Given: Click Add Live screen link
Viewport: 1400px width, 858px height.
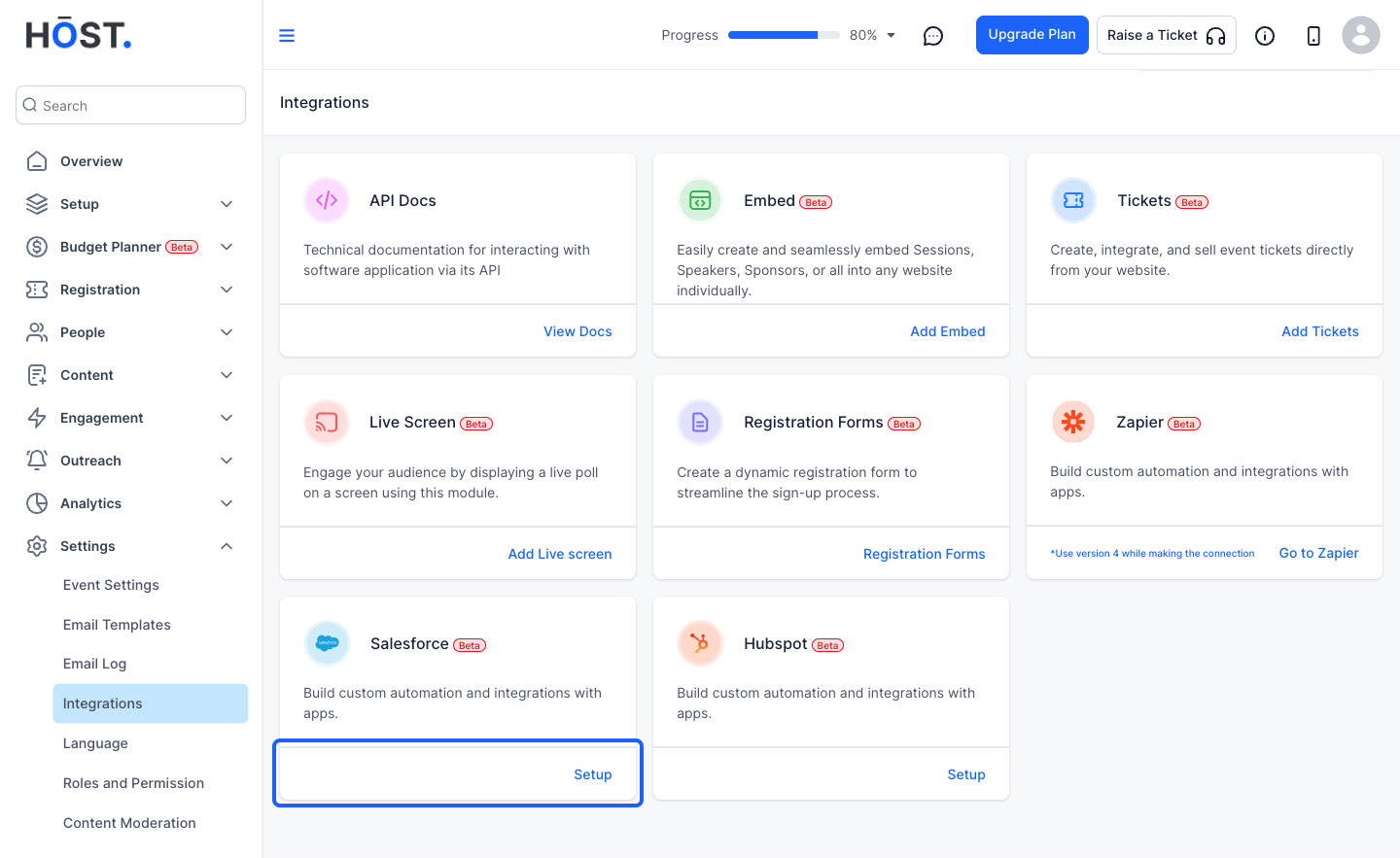Looking at the screenshot, I should (x=560, y=554).
